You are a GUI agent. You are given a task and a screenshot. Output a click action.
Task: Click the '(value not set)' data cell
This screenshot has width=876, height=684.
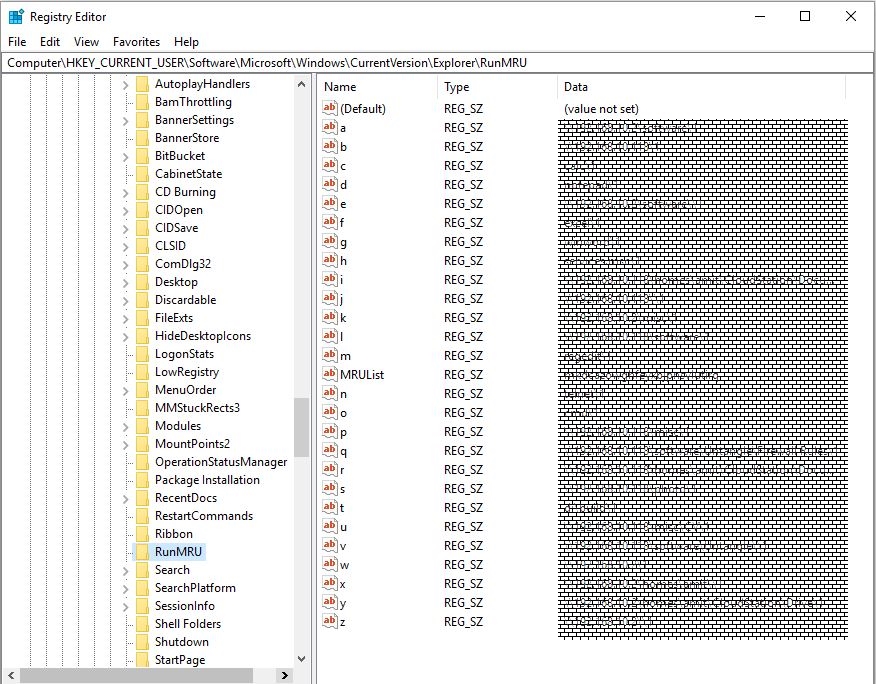pyautogui.click(x=601, y=109)
